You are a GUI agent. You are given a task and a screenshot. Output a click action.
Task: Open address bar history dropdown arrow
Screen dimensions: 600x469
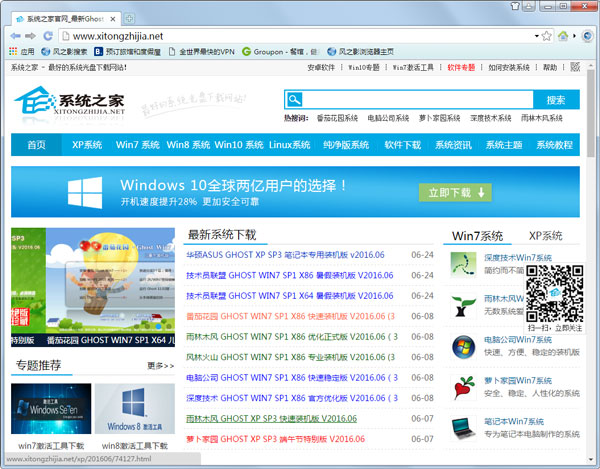[x=536, y=36]
